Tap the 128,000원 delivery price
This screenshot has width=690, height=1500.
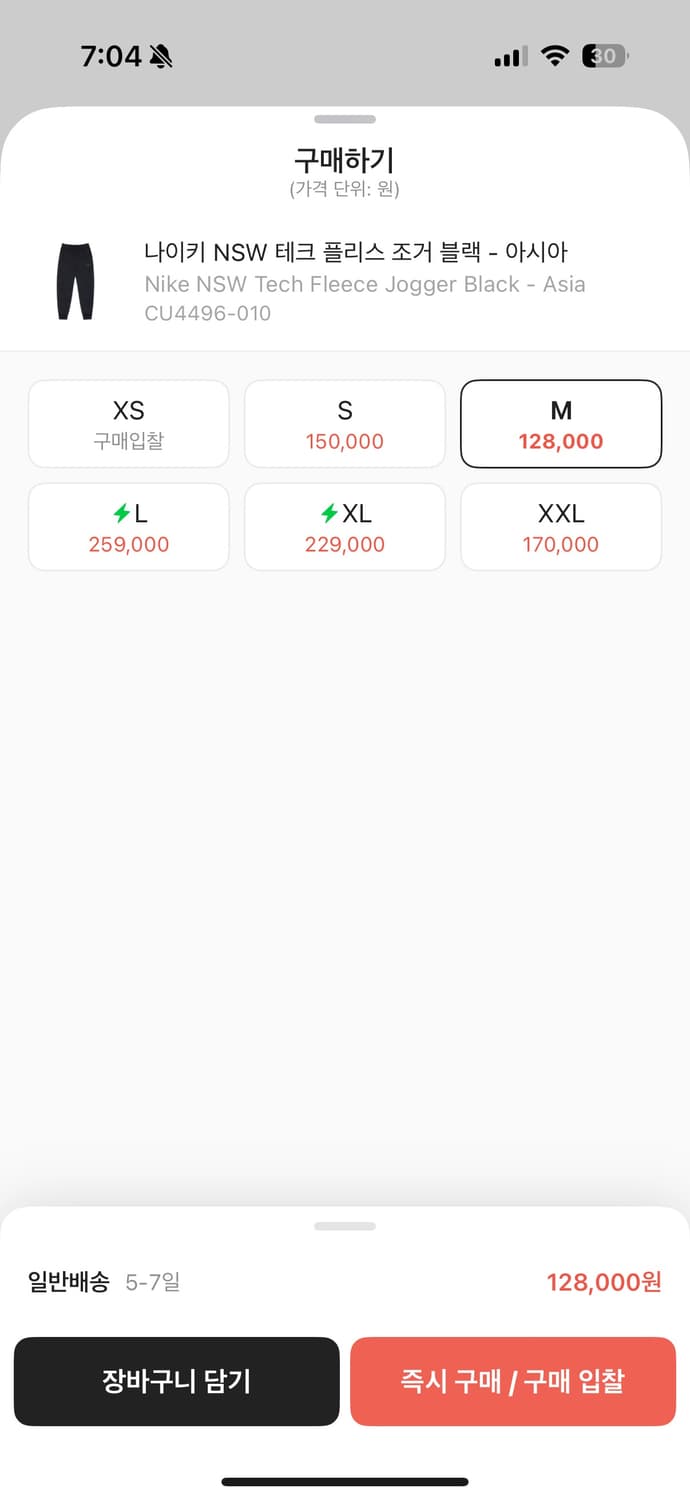point(604,1282)
